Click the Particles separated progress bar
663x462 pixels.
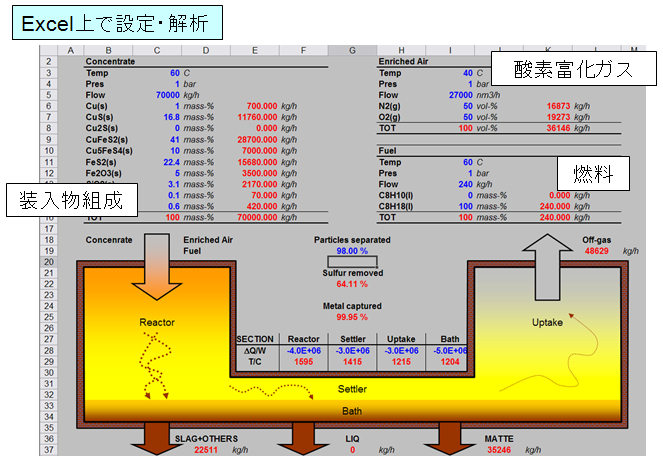[x=350, y=262]
